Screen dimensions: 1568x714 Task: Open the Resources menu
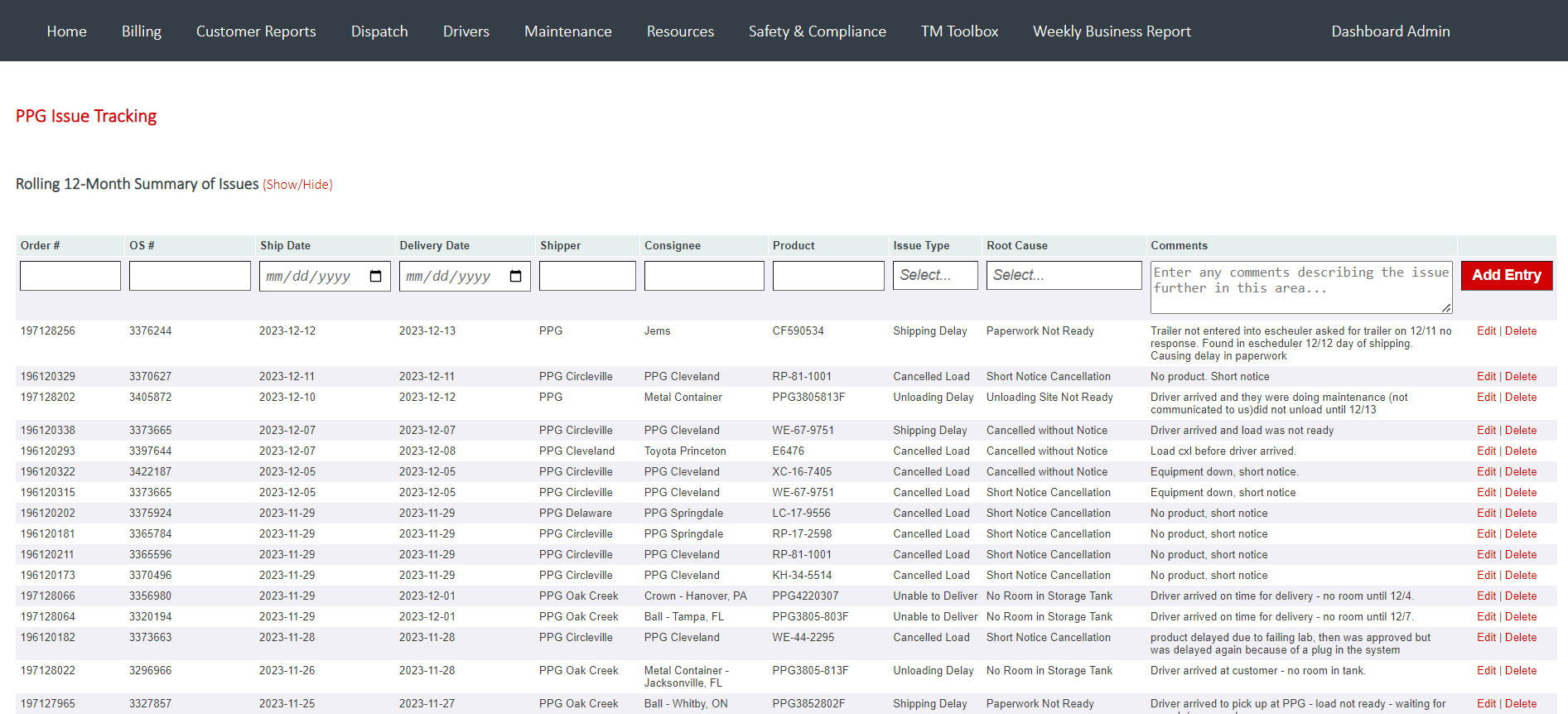(x=680, y=31)
